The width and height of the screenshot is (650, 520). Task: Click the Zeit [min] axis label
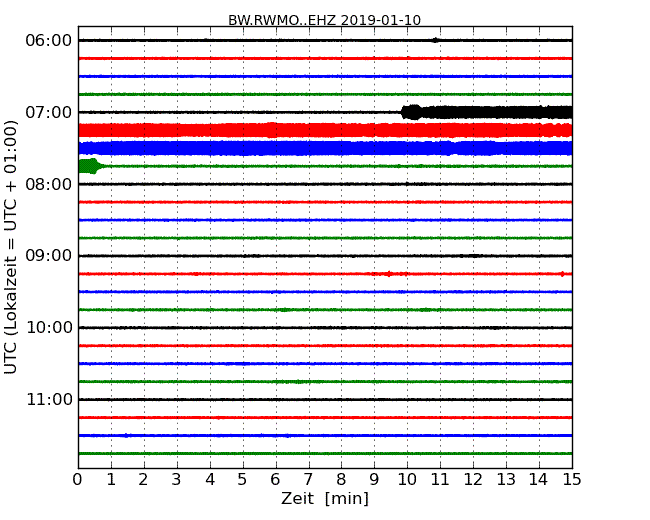[x=325, y=498]
